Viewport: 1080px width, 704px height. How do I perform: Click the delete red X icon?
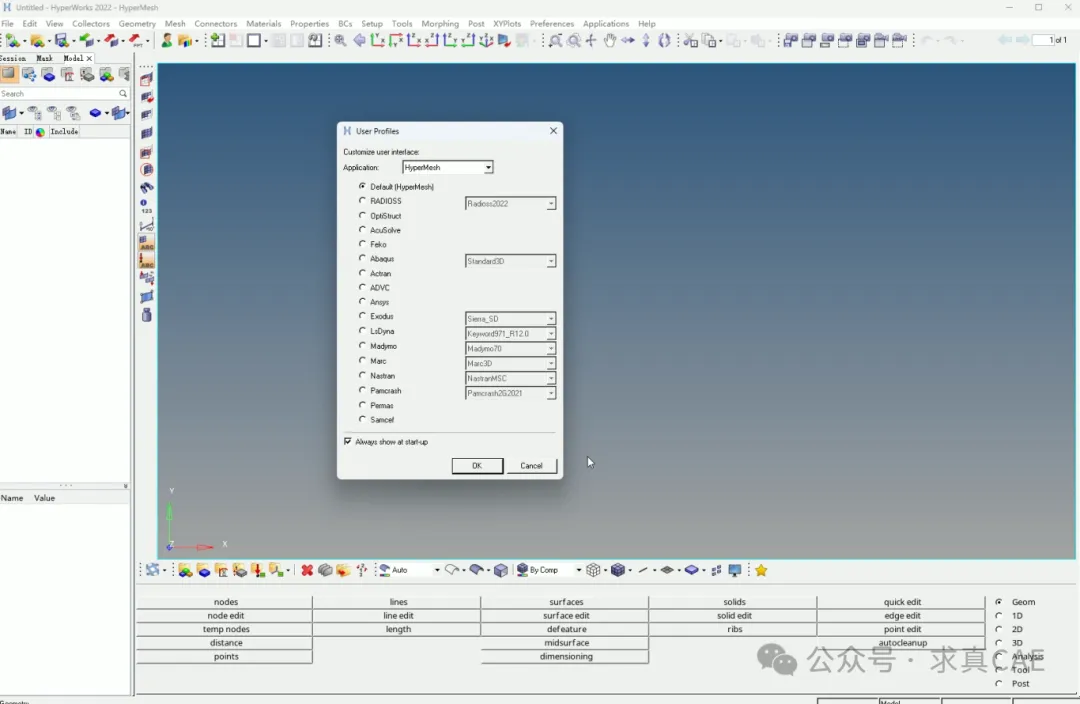click(x=307, y=570)
